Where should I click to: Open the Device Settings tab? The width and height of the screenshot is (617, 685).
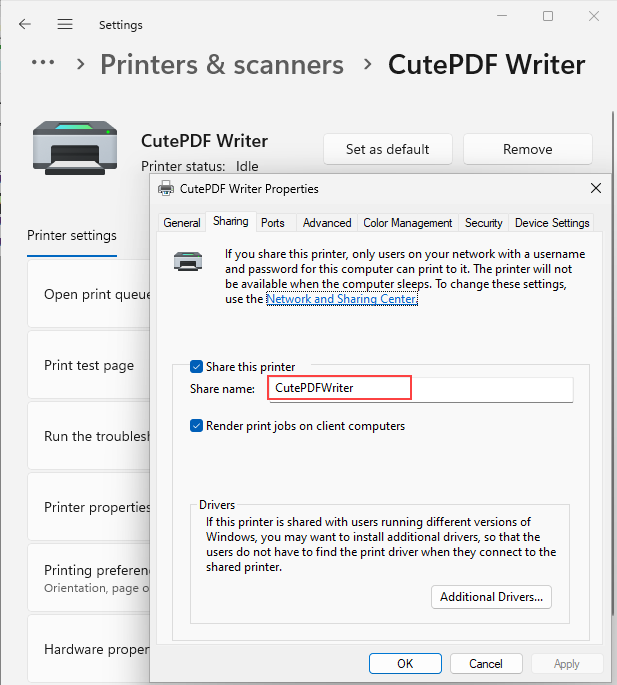tap(552, 223)
